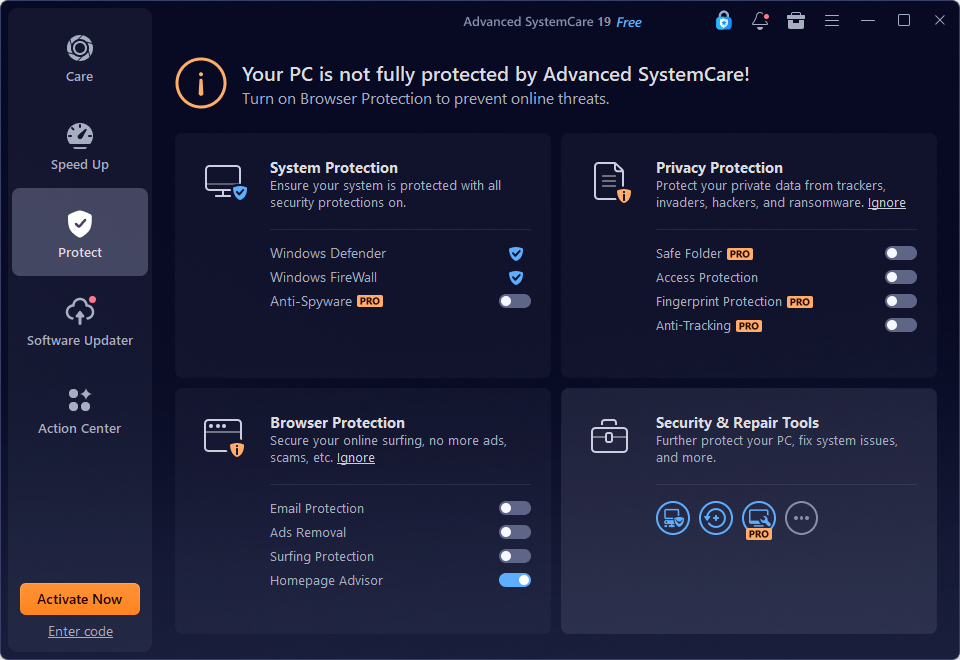Open the Speed Up gauge icon
The width and height of the screenshot is (960, 660).
80,136
